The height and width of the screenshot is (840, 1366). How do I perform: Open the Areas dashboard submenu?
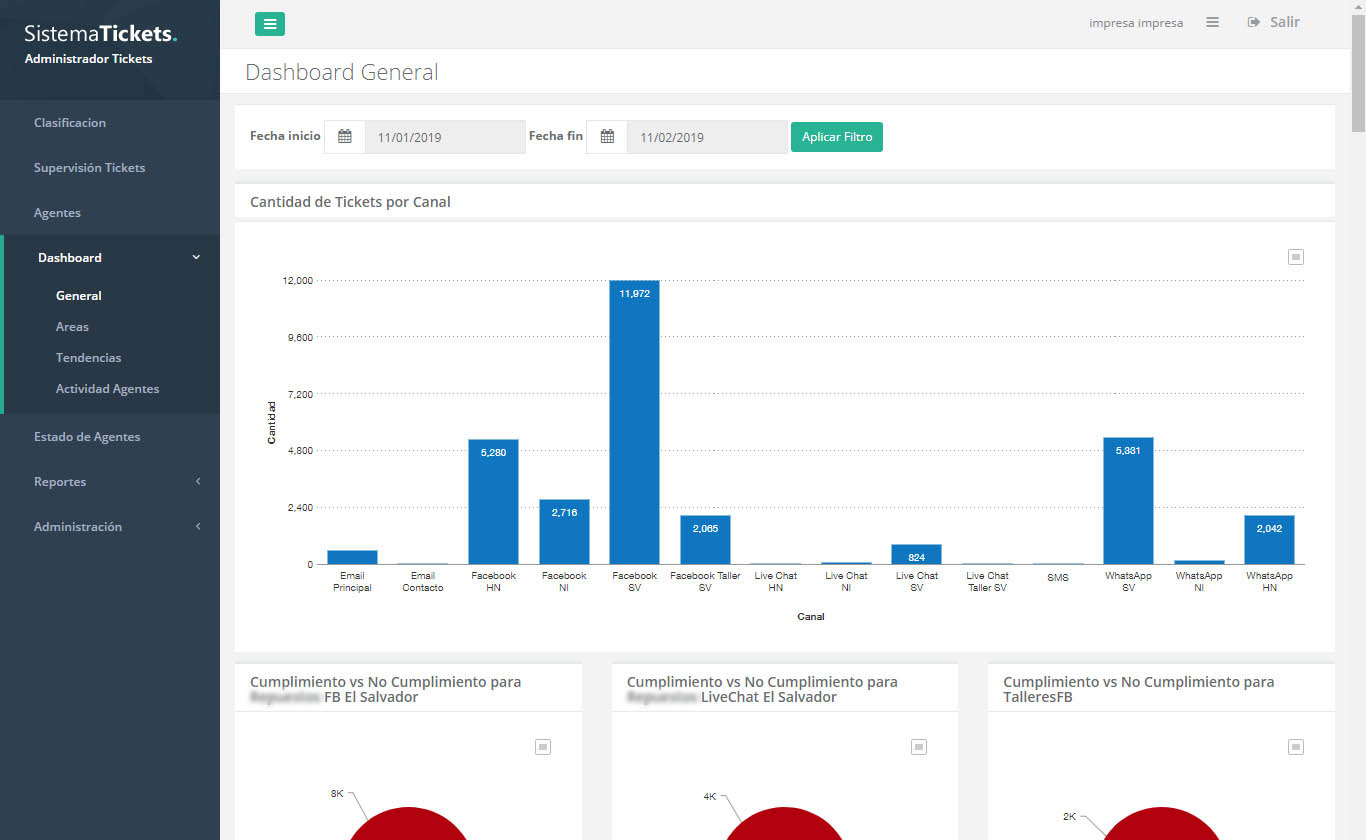pos(72,326)
